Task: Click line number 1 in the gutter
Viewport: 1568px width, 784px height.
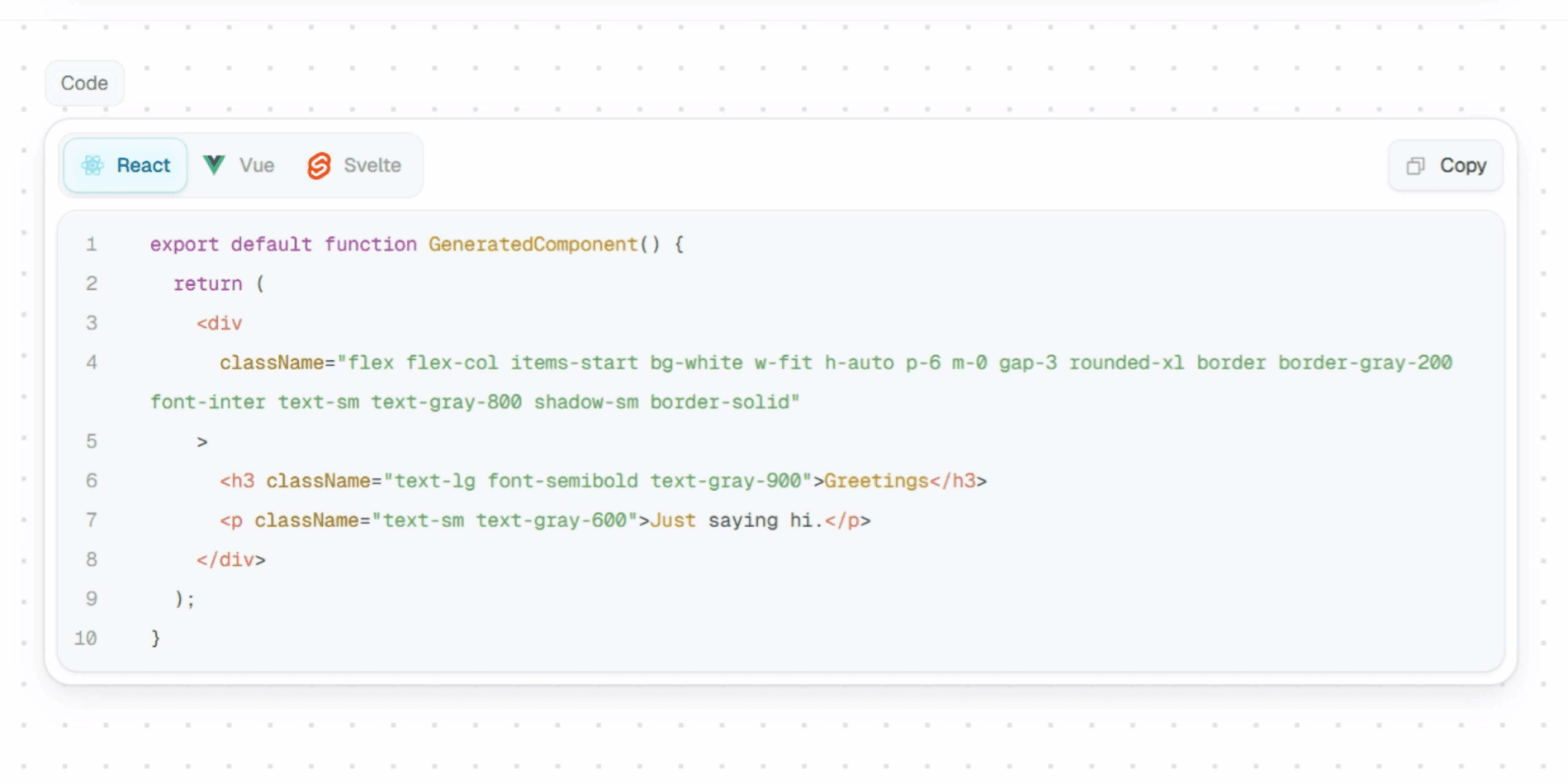Action: tap(91, 245)
